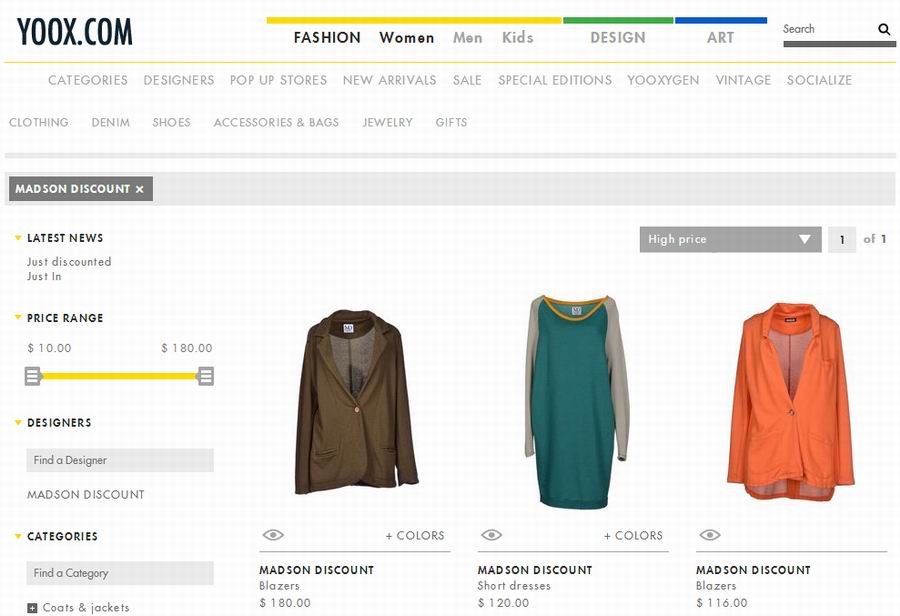
Task: Switch to the Women tab
Action: (406, 38)
